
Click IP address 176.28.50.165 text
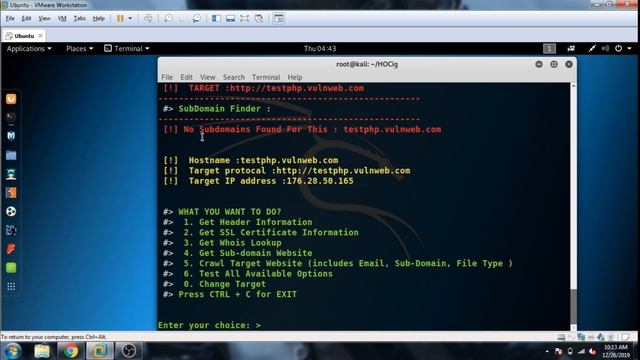320,181
